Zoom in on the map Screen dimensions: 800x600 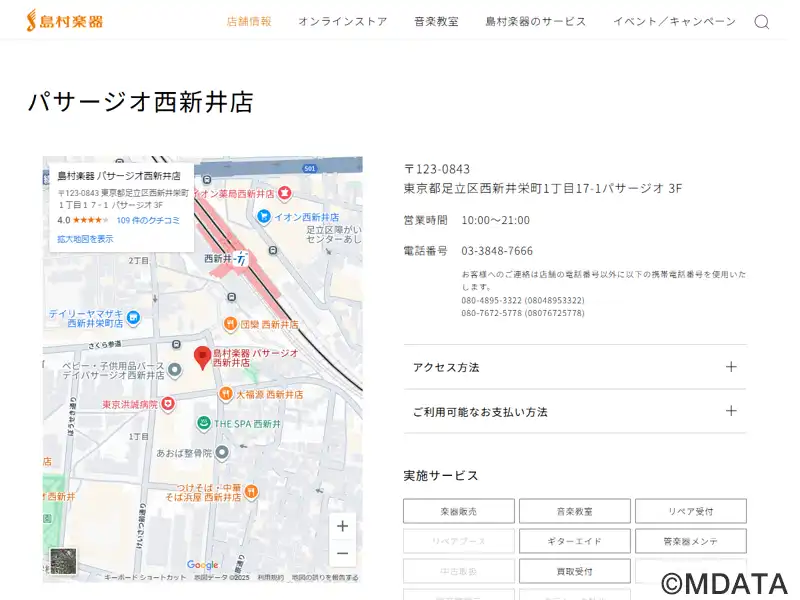(342, 526)
